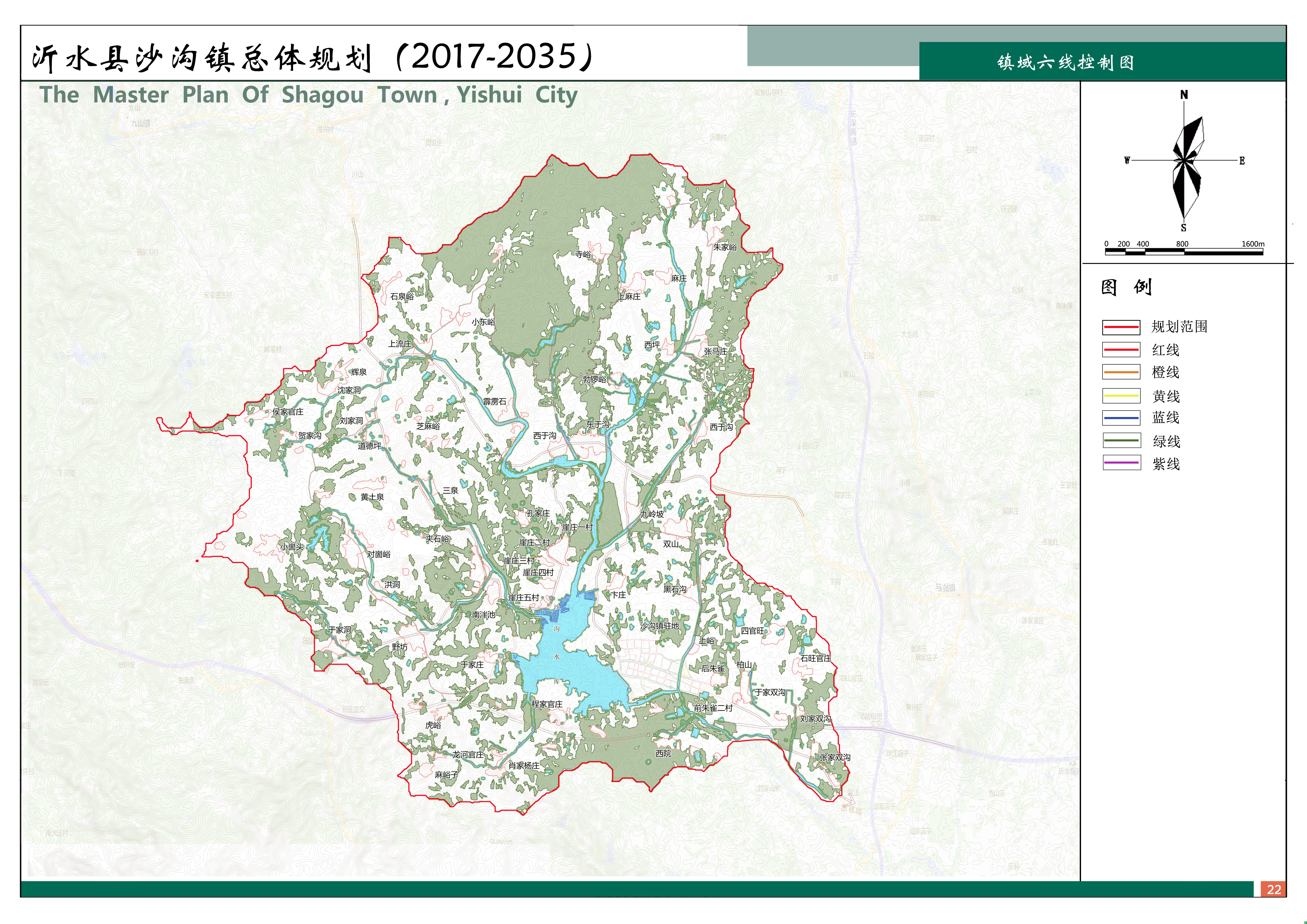The width and height of the screenshot is (1307, 924).
Task: Click the 刘家洞 village label
Action: (351, 421)
